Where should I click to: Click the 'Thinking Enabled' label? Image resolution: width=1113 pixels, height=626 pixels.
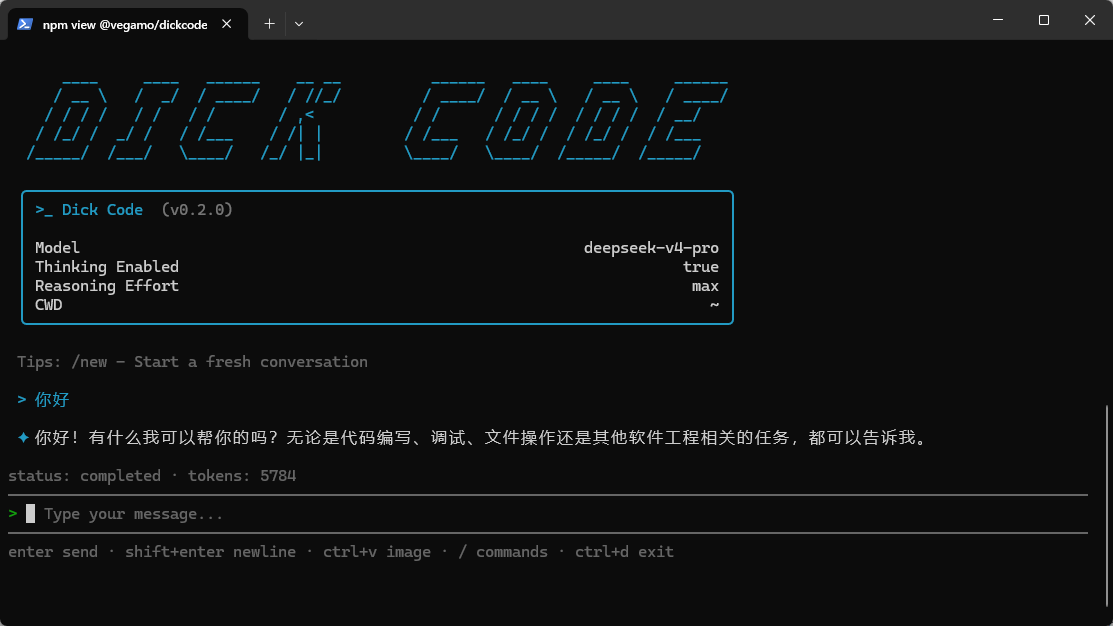coord(106,267)
